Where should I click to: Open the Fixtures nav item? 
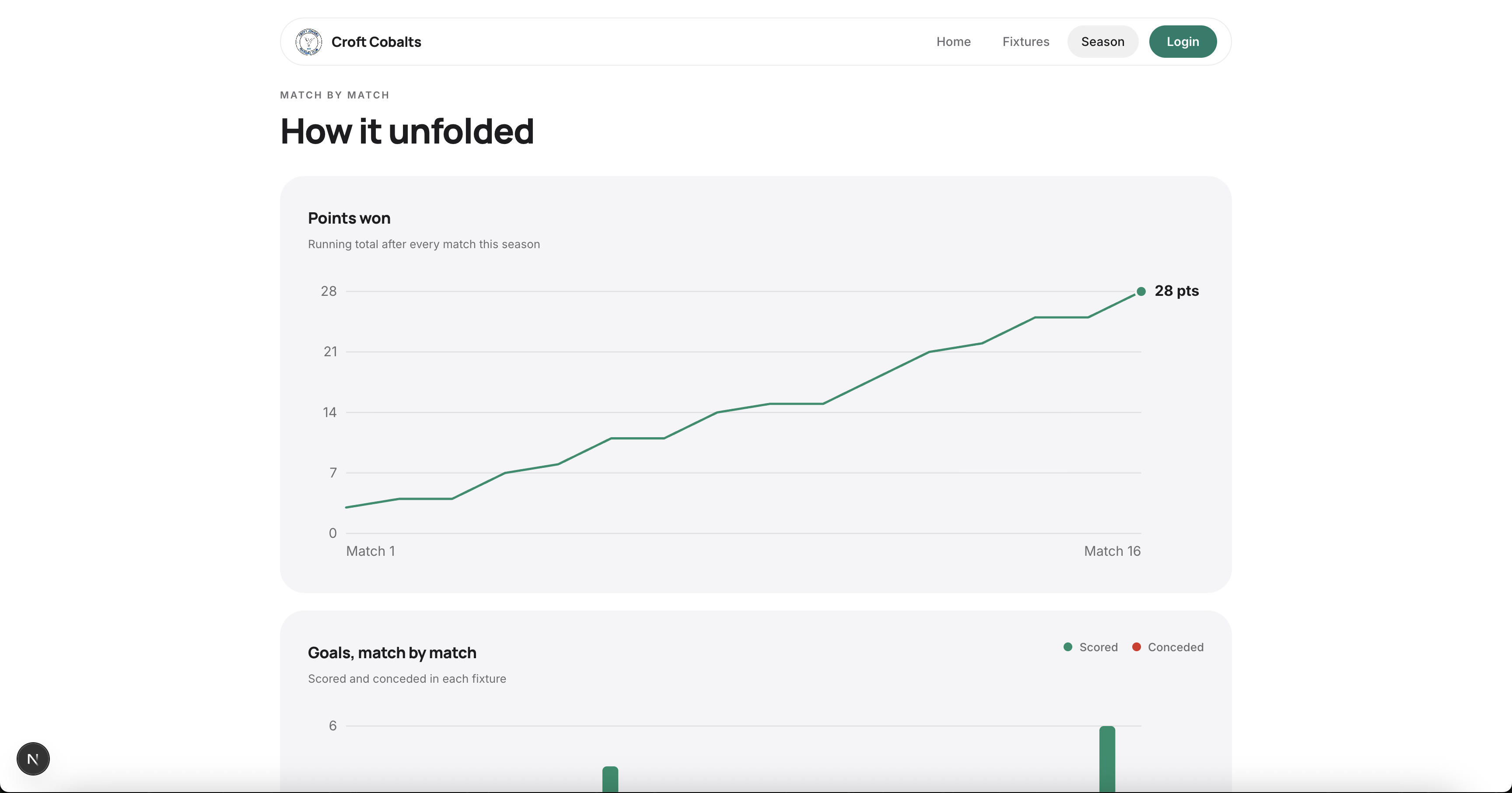(1025, 42)
